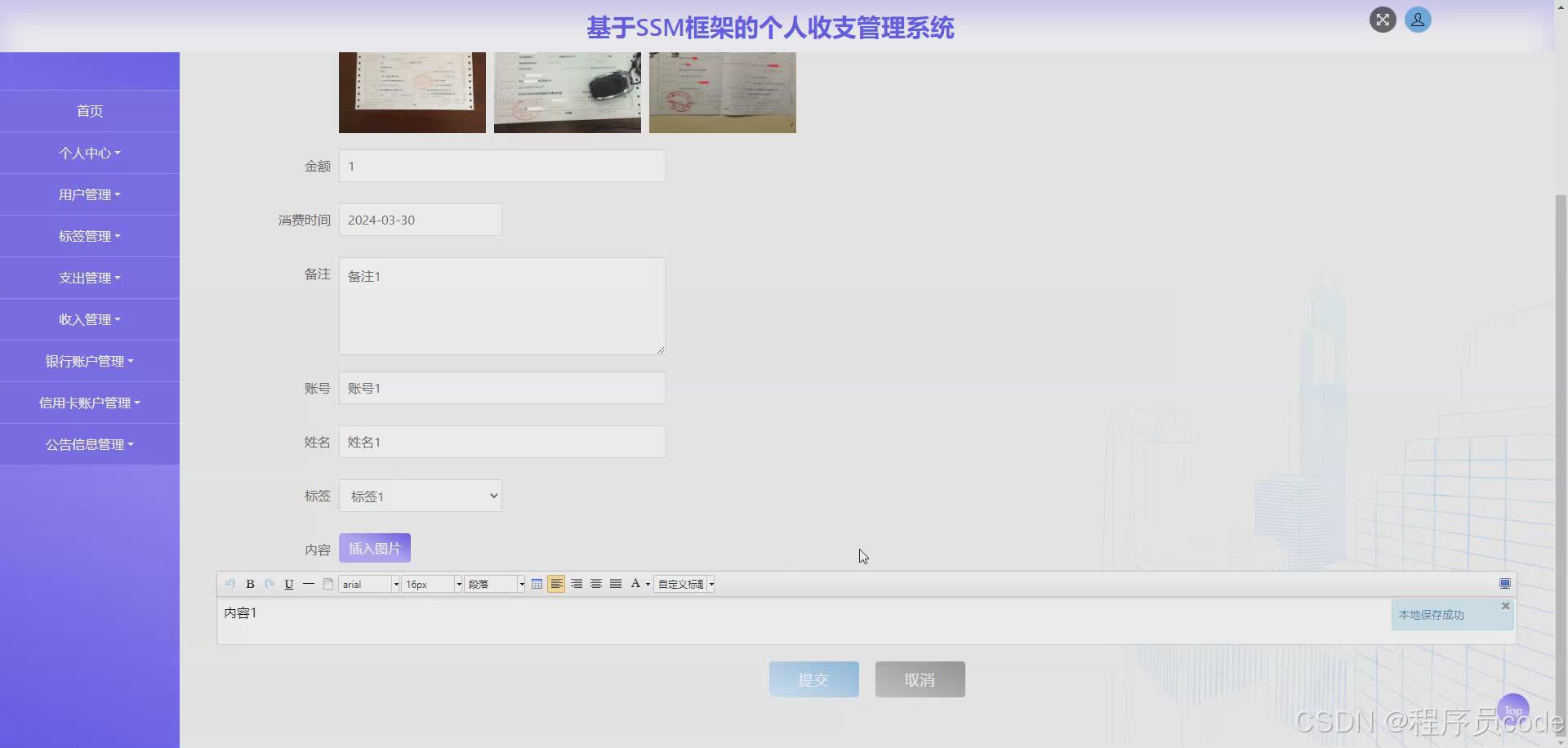Insert a horizontal line in the editor
Image resolution: width=1568 pixels, height=748 pixels.
[x=308, y=584]
